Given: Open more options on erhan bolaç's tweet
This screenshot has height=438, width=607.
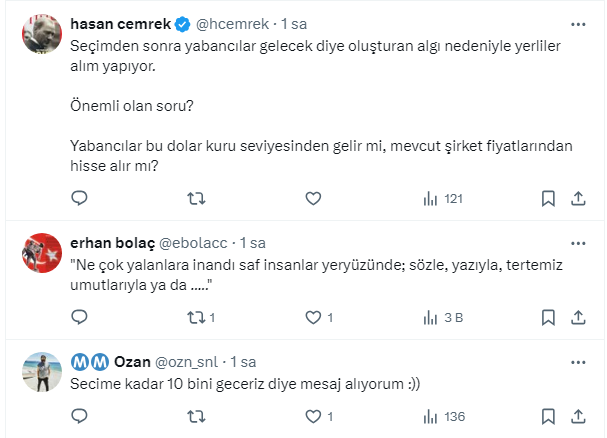Looking at the screenshot, I should tap(577, 243).
